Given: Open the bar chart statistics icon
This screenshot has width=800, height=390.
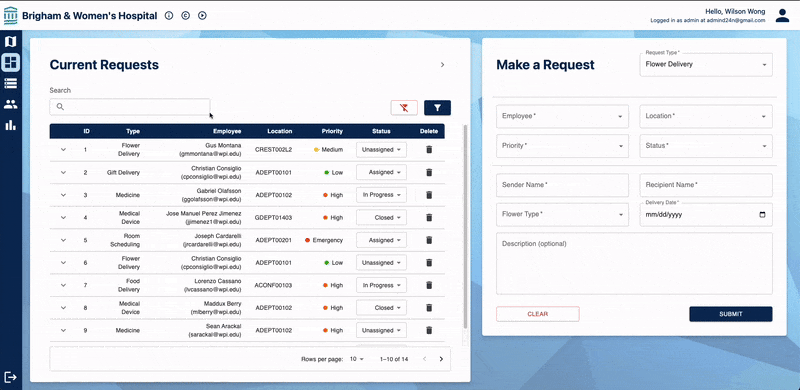Looking at the screenshot, I should [10, 125].
